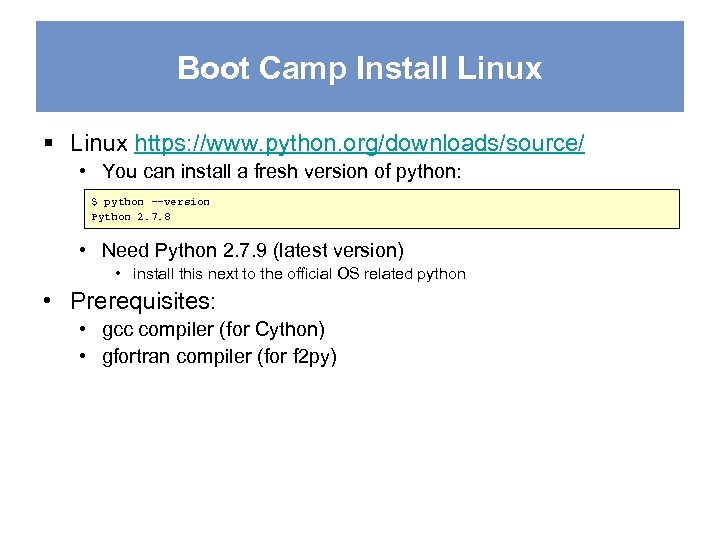Select the gcc compiler (for Cython) line
This screenshot has width=720, height=540.
click(x=213, y=329)
